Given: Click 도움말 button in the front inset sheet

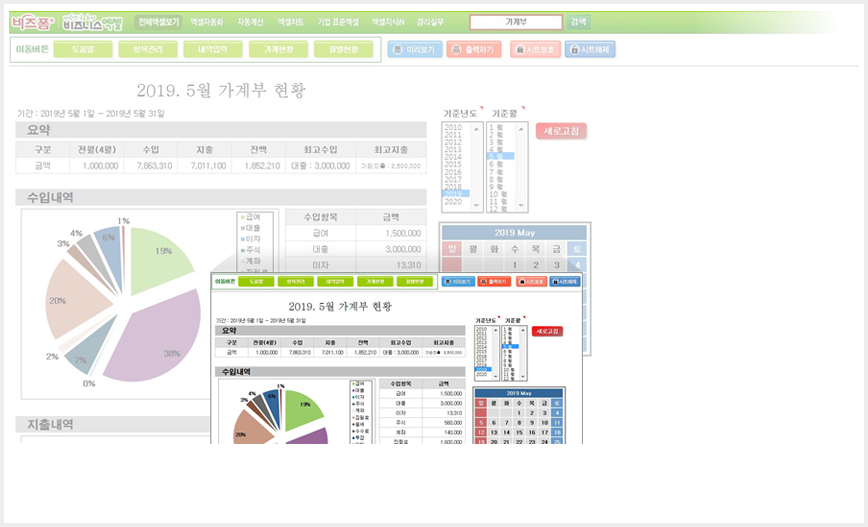Looking at the screenshot, I should point(256,282).
